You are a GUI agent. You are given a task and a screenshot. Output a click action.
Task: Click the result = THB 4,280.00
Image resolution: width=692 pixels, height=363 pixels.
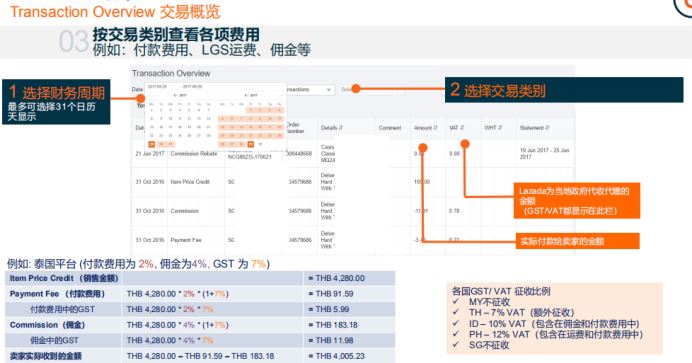click(x=337, y=278)
